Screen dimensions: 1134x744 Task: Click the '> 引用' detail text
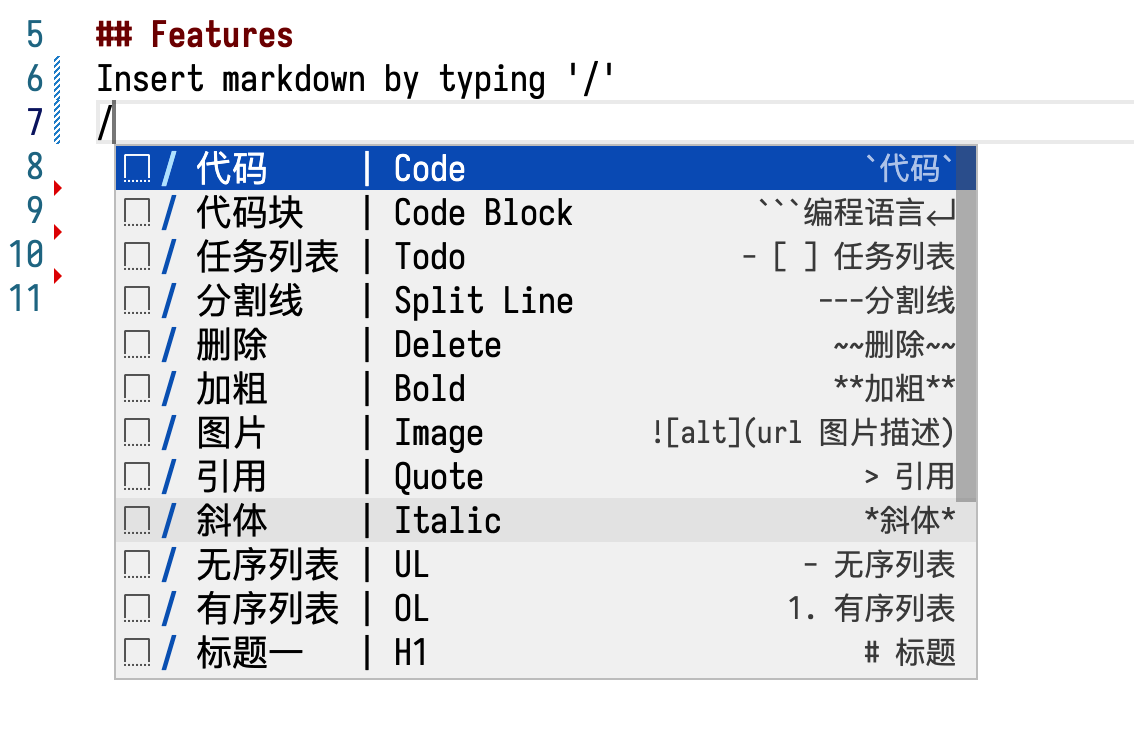click(910, 477)
